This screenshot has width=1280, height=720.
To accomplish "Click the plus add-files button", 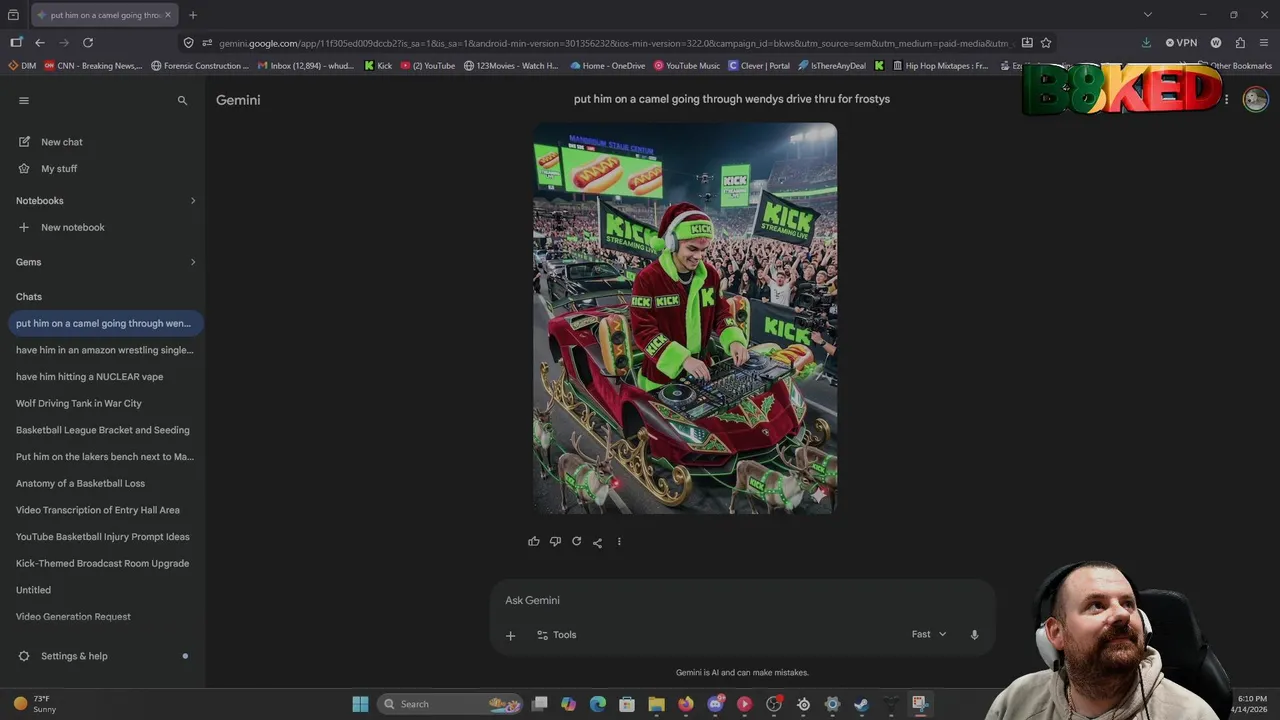I will coord(510,635).
